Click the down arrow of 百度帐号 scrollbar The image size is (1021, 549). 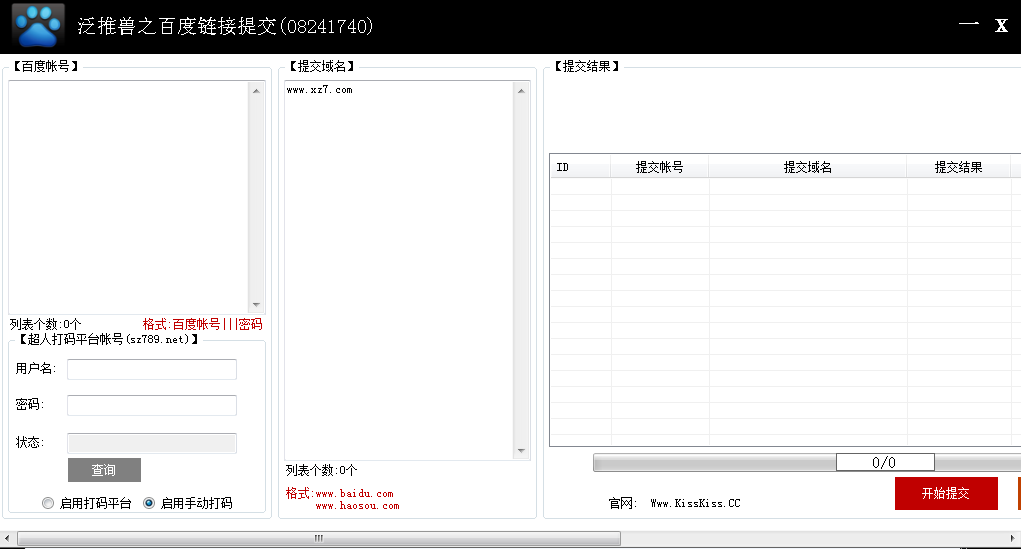point(257,305)
